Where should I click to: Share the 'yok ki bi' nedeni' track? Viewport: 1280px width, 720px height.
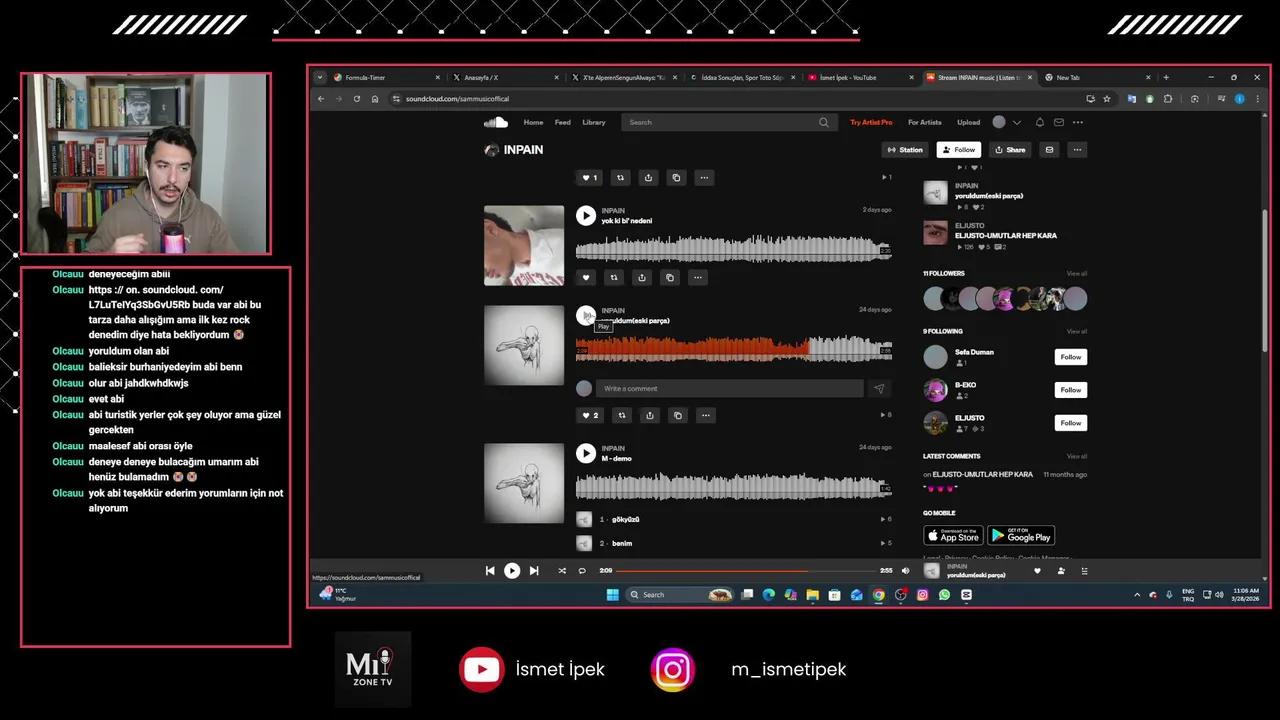click(x=642, y=277)
